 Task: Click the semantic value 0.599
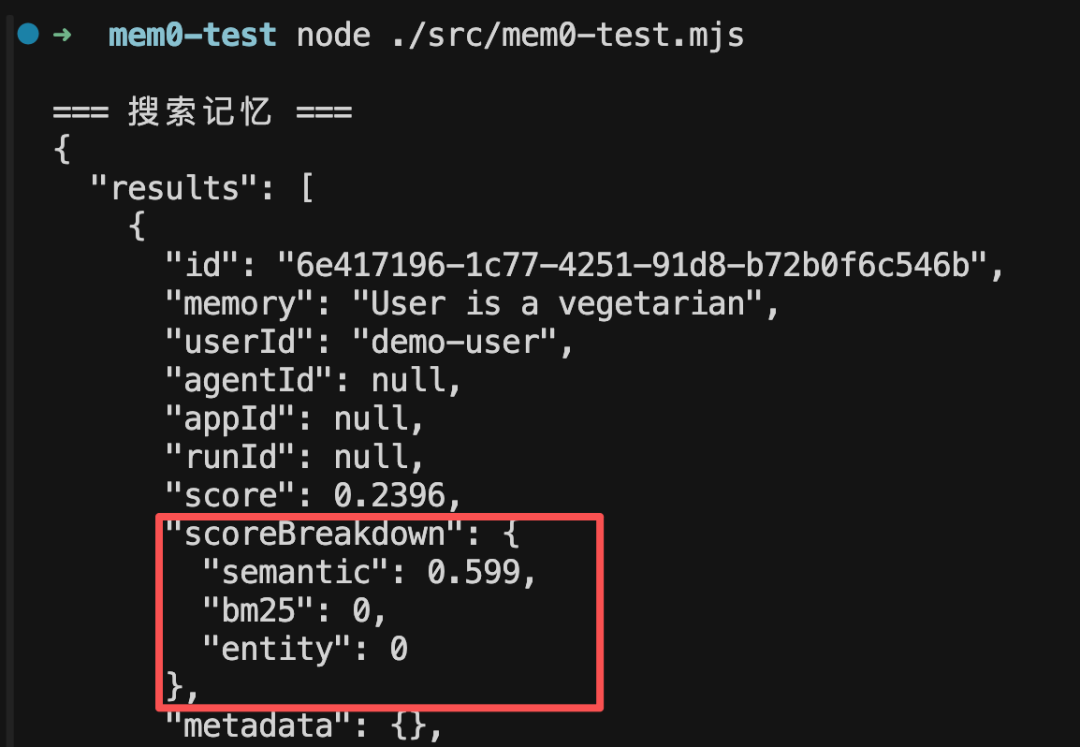pos(473,572)
